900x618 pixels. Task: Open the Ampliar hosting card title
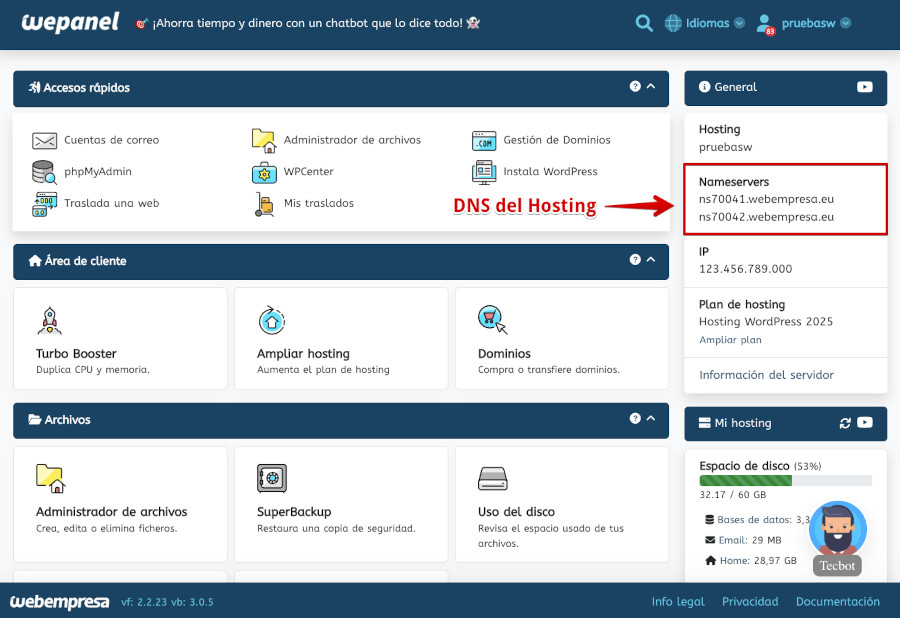click(303, 353)
